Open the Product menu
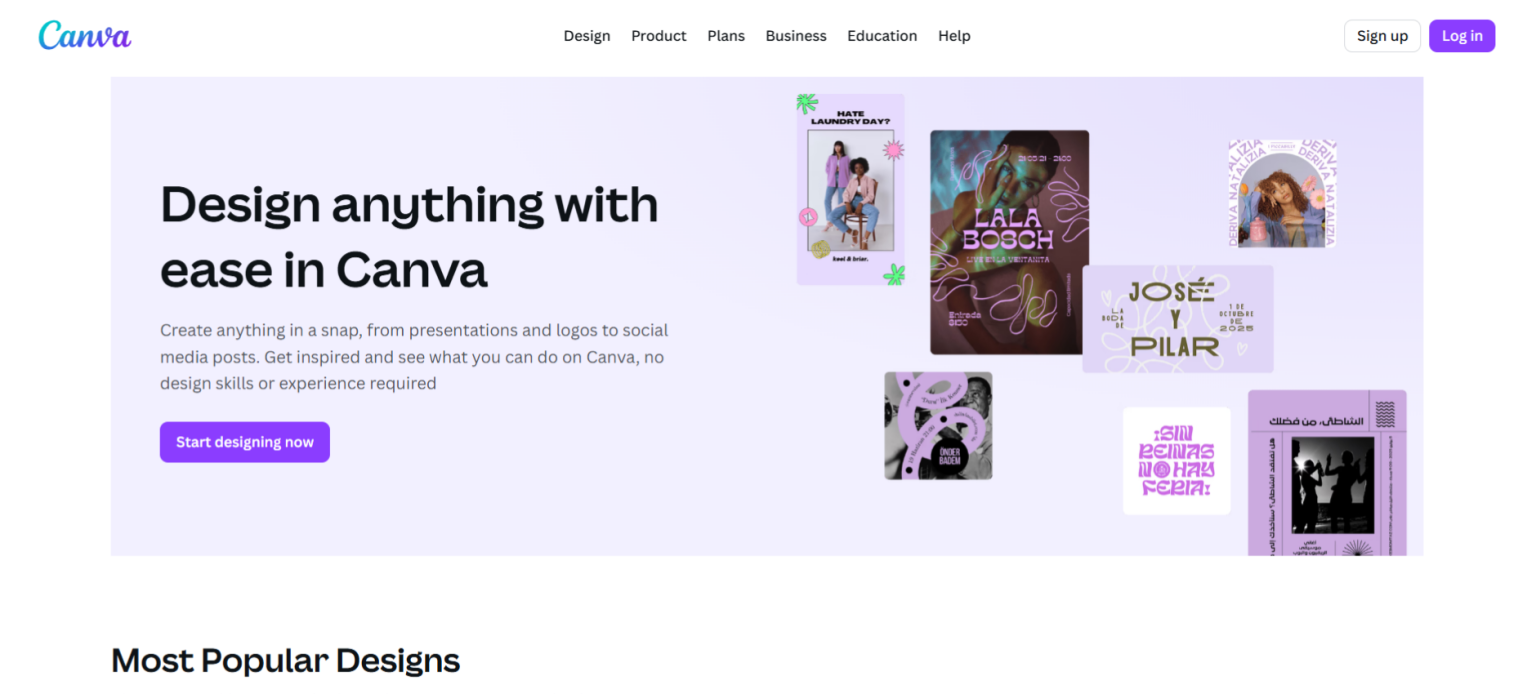 [x=658, y=35]
